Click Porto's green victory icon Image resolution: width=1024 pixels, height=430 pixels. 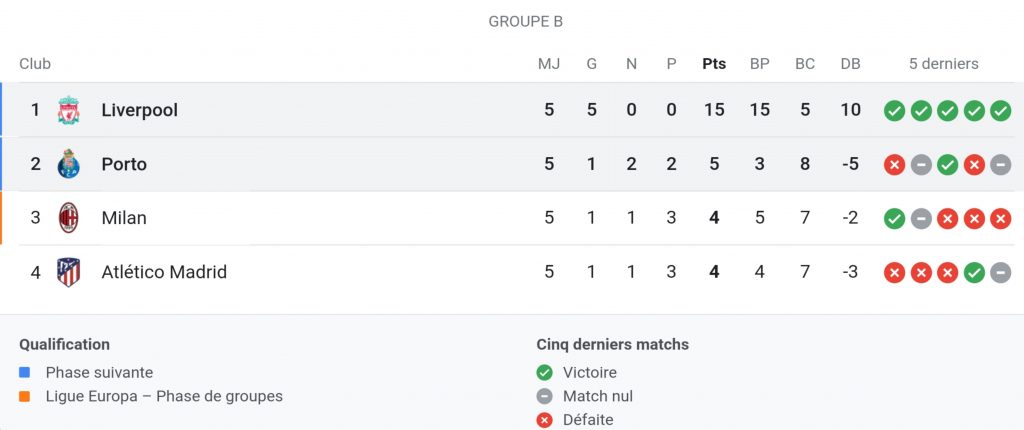(x=947, y=164)
